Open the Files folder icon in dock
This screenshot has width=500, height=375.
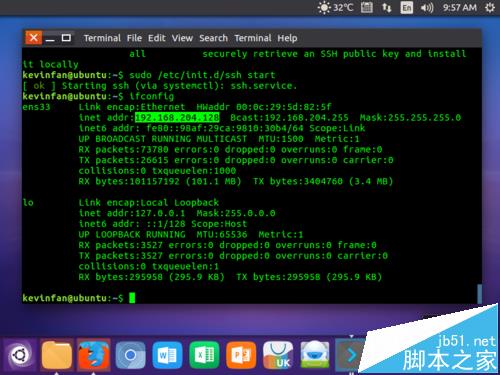(56, 355)
